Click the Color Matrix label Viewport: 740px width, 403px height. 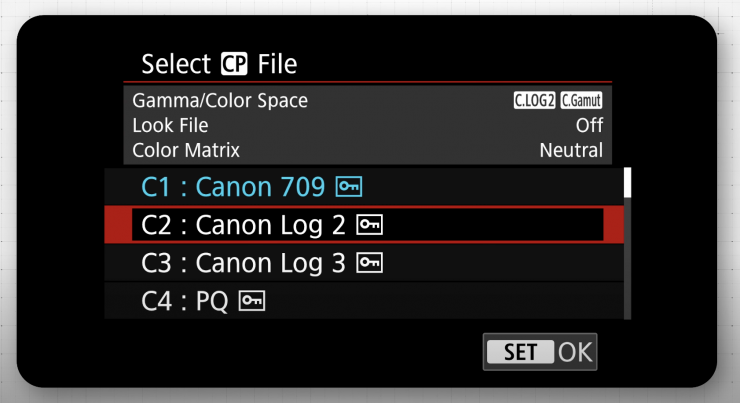(186, 151)
